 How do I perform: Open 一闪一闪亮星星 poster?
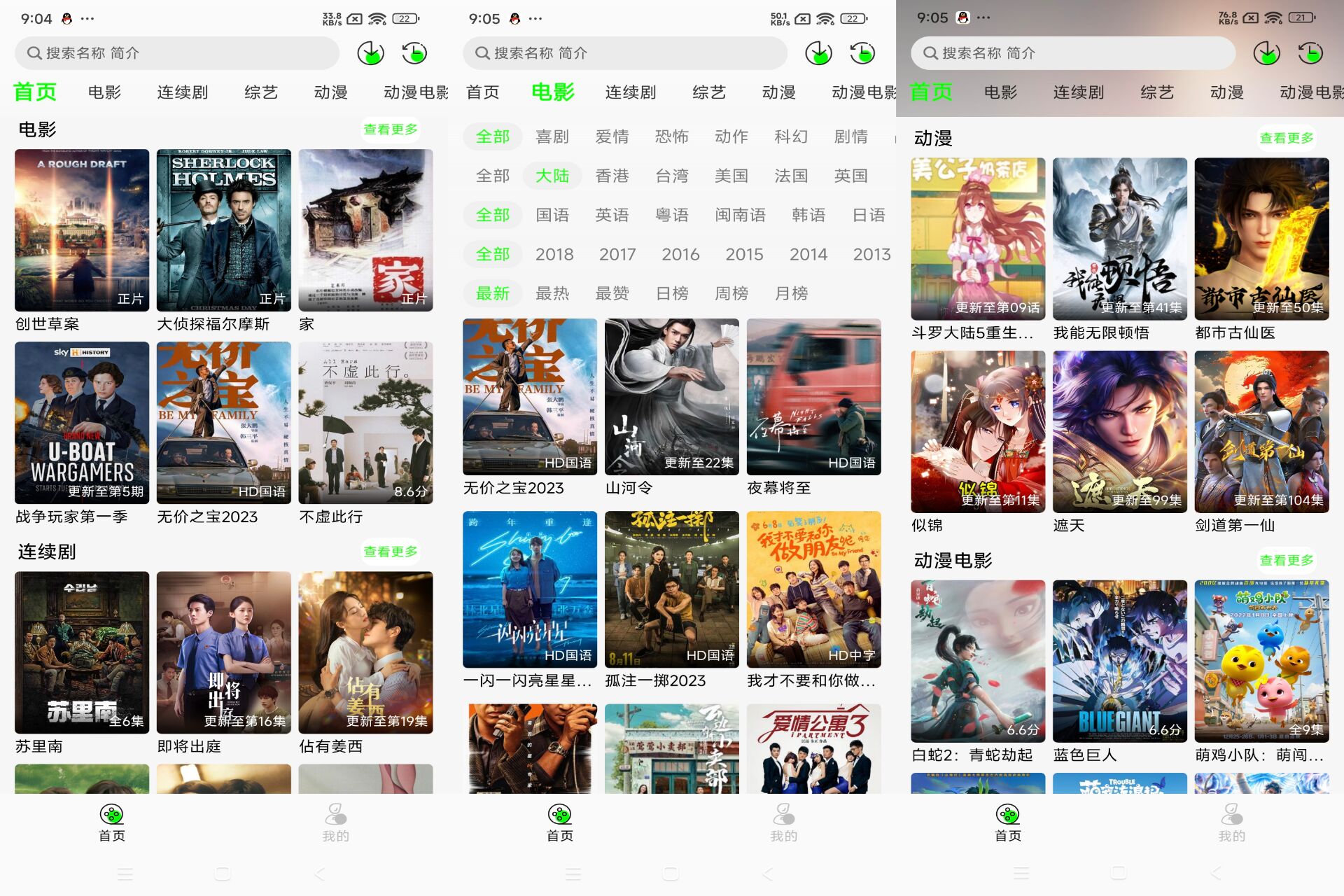point(530,589)
